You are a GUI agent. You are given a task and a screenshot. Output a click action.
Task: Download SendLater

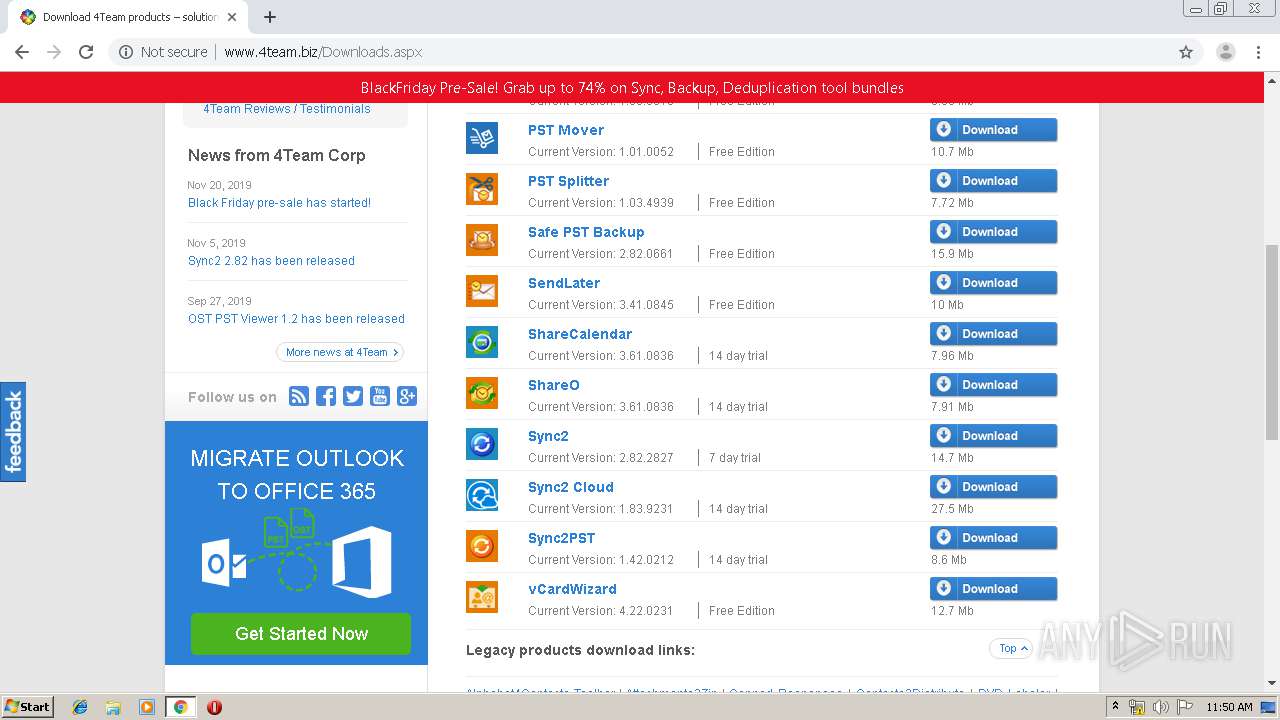tap(993, 283)
